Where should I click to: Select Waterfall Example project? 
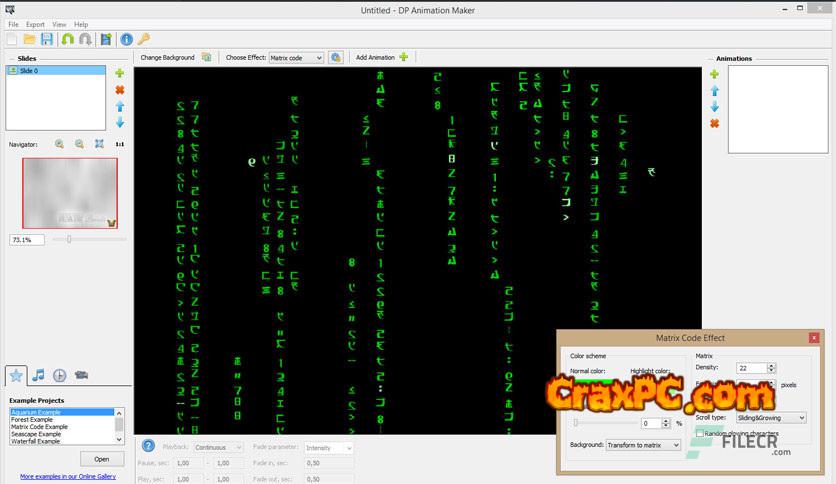62,441
